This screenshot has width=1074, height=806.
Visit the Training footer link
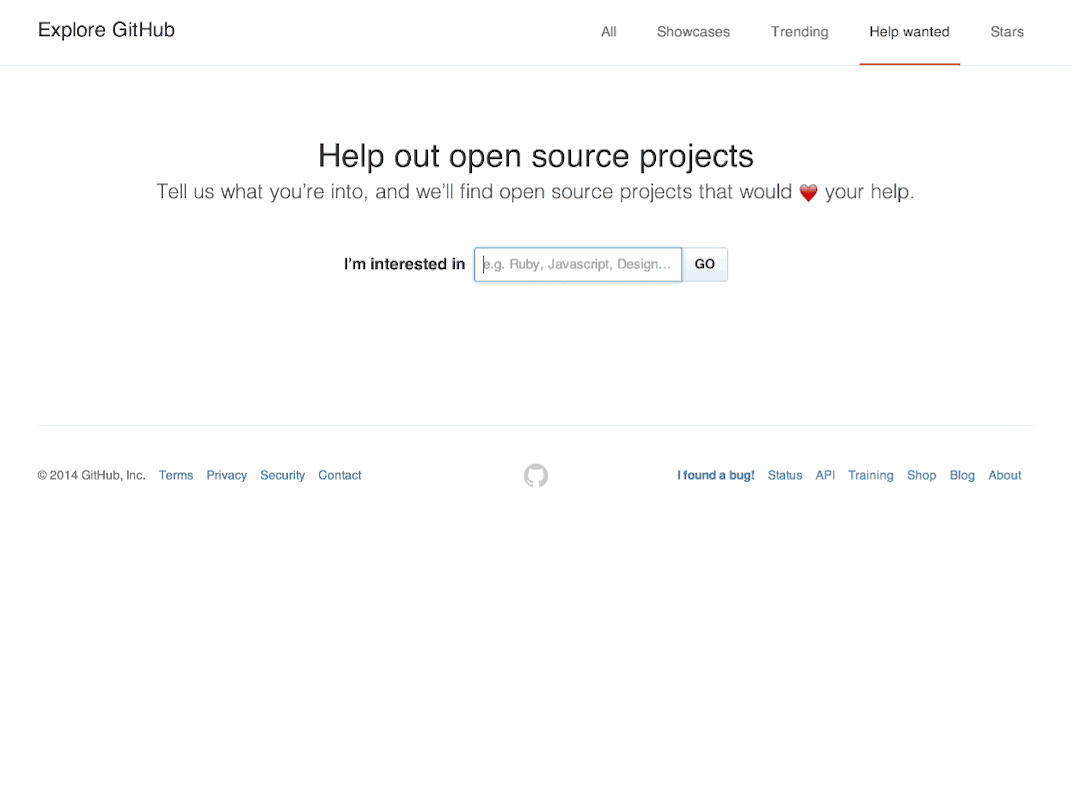coord(870,476)
